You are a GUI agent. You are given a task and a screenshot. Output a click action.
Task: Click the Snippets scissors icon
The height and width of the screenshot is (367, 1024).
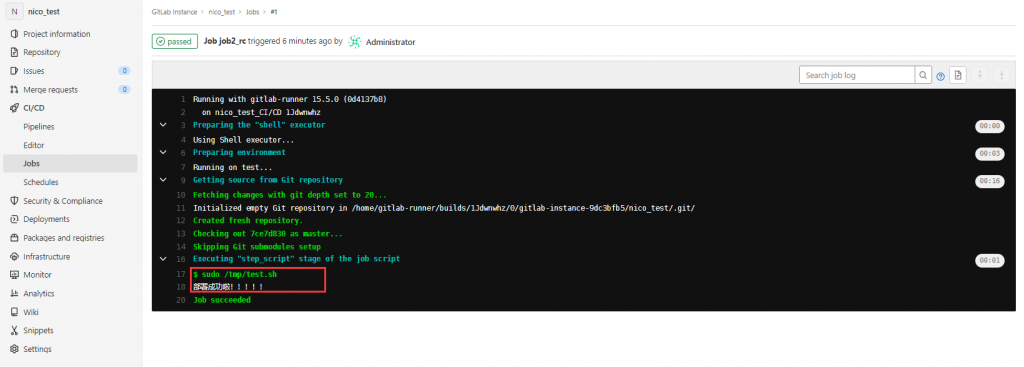point(14,330)
